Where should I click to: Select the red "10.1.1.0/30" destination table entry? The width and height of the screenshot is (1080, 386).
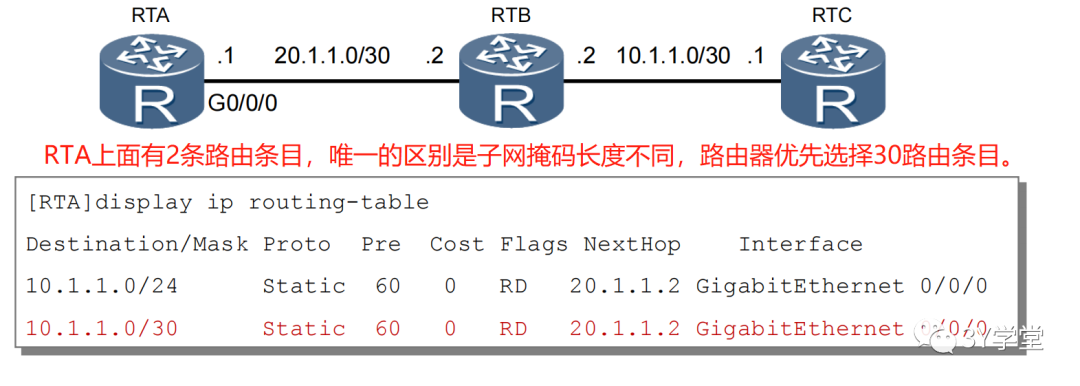coord(102,329)
